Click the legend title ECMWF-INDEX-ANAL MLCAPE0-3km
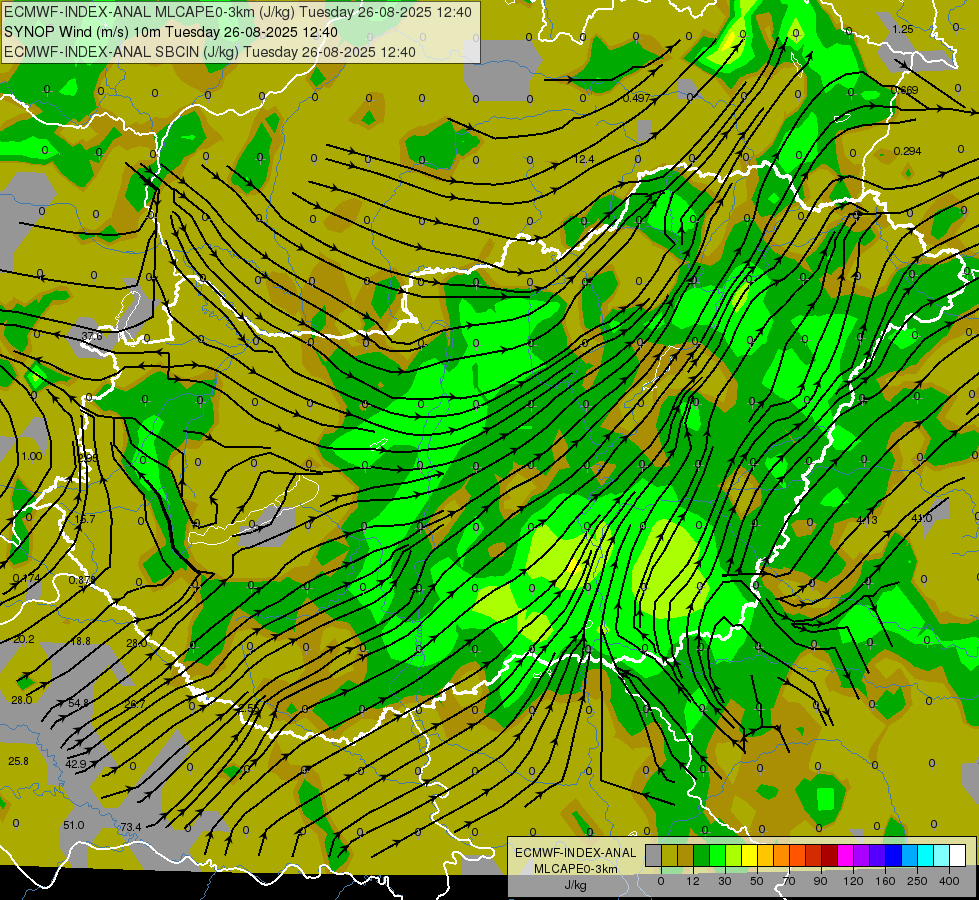Screen dimensions: 979x900 [576, 861]
